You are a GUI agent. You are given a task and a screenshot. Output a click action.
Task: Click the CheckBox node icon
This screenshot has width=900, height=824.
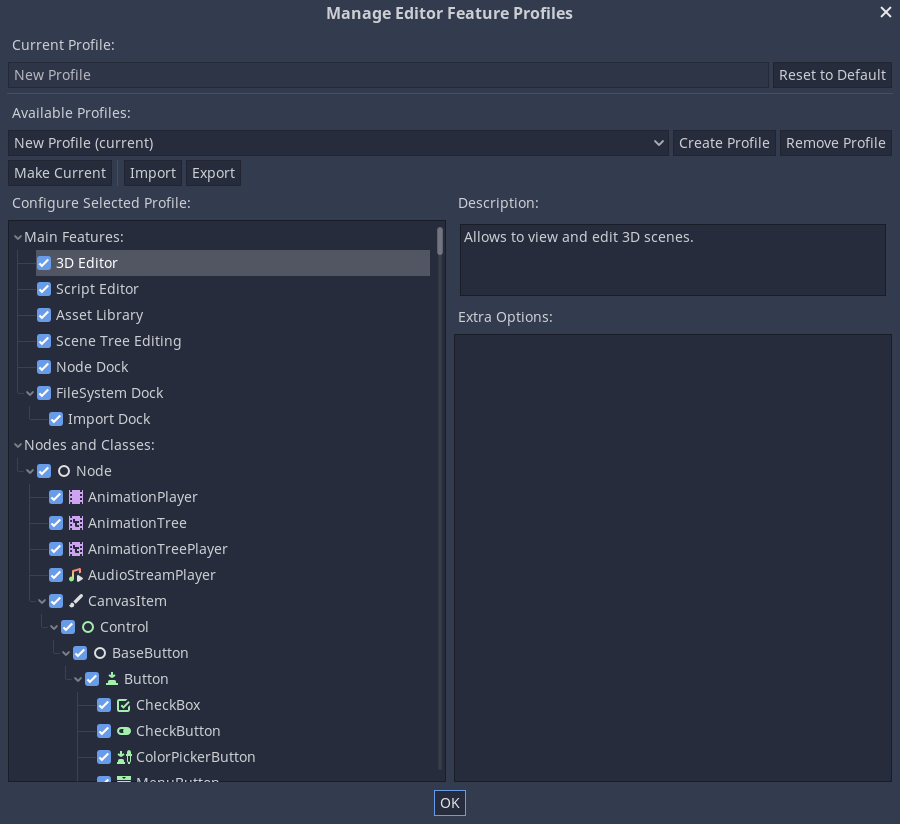click(124, 704)
